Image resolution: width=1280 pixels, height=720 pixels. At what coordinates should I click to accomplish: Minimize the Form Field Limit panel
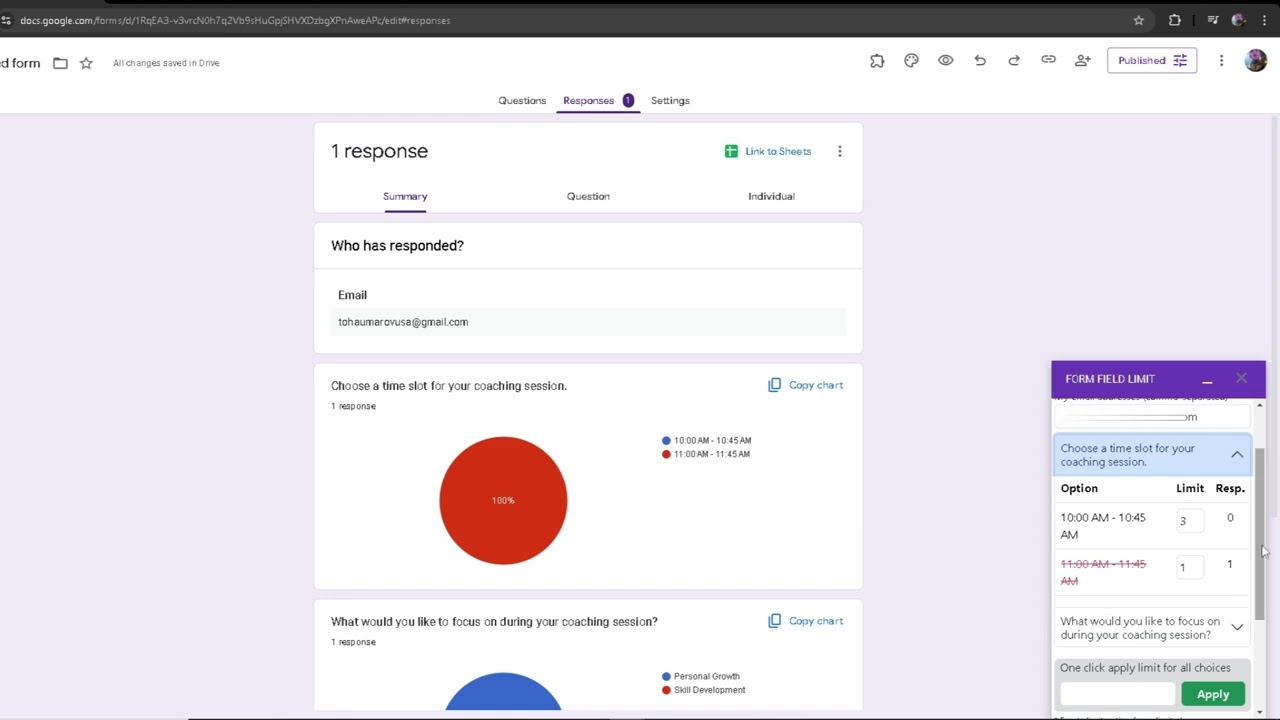pos(1207,379)
